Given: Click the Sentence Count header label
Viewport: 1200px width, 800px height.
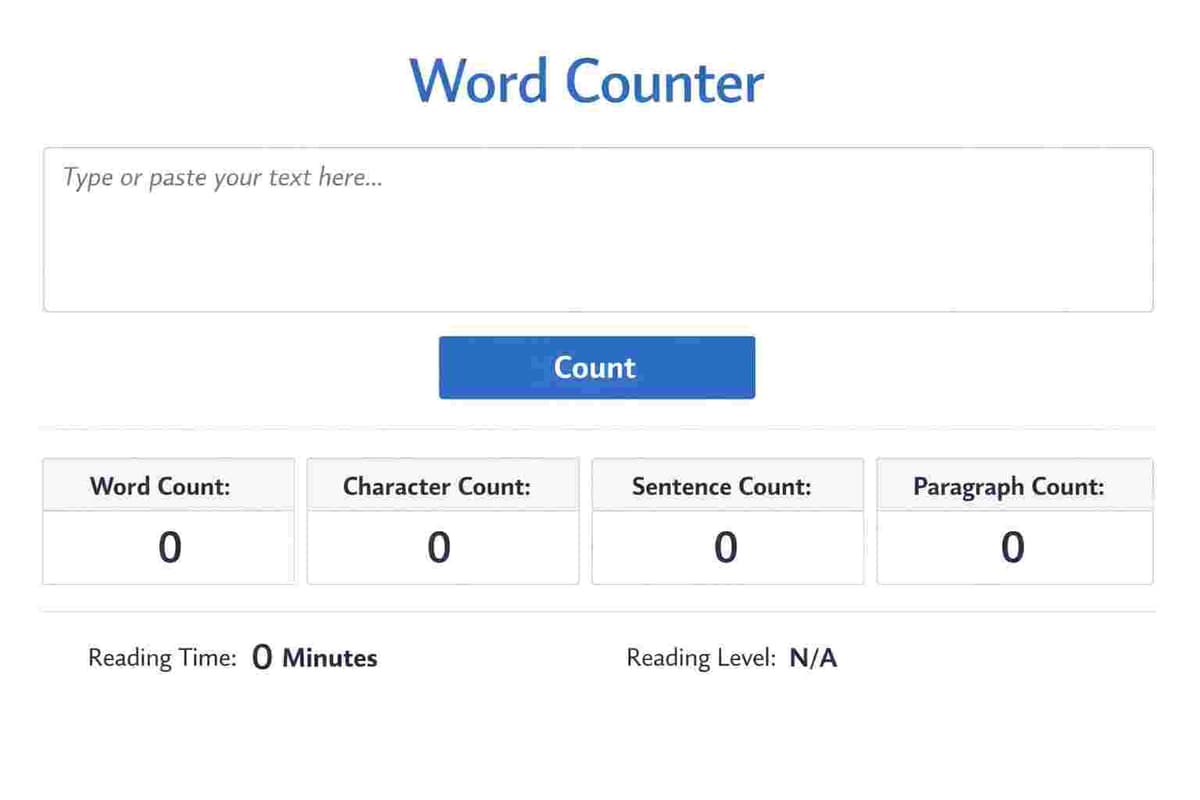Looking at the screenshot, I should 719,486.
